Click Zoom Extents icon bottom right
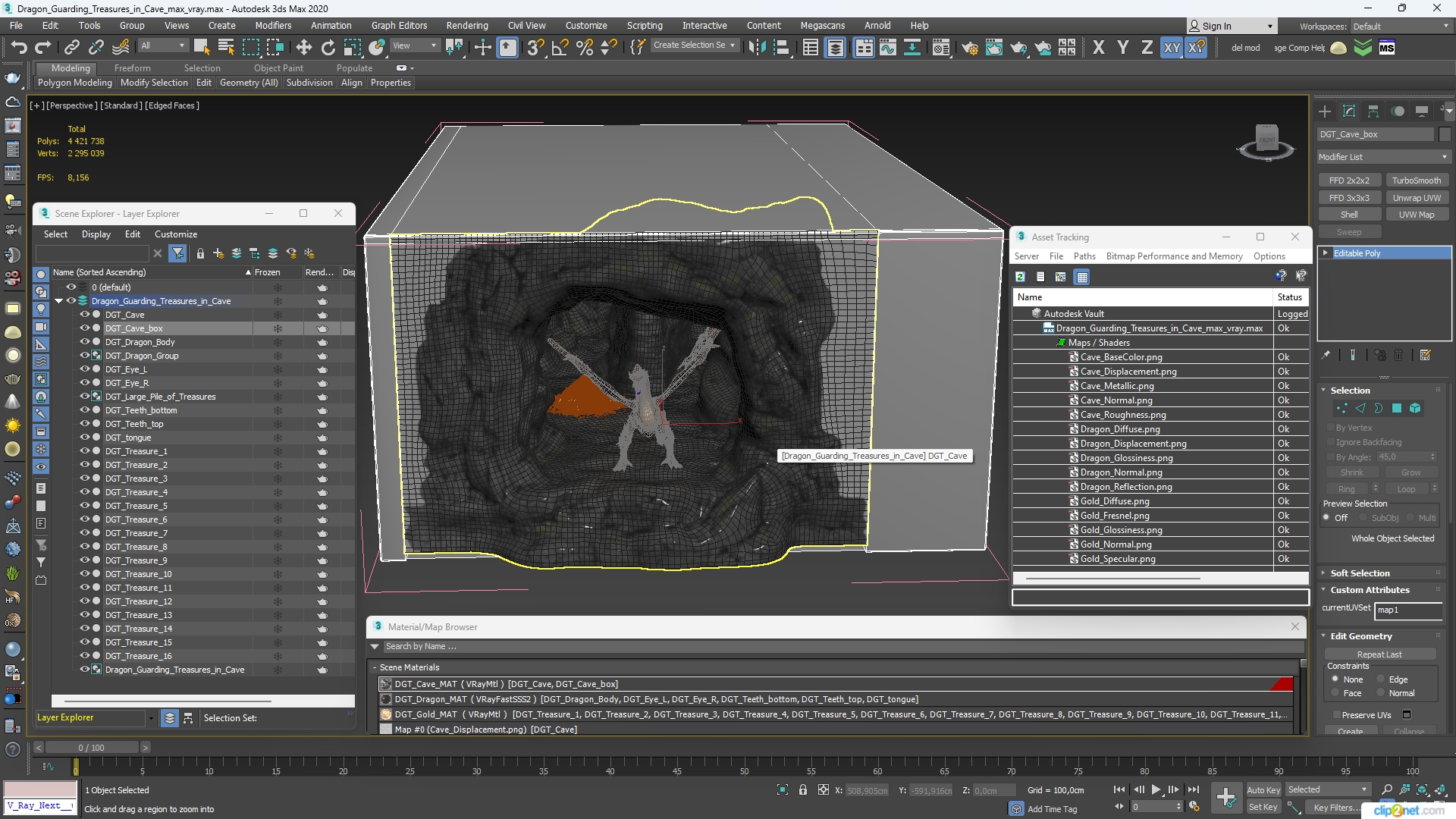 coord(1423,789)
